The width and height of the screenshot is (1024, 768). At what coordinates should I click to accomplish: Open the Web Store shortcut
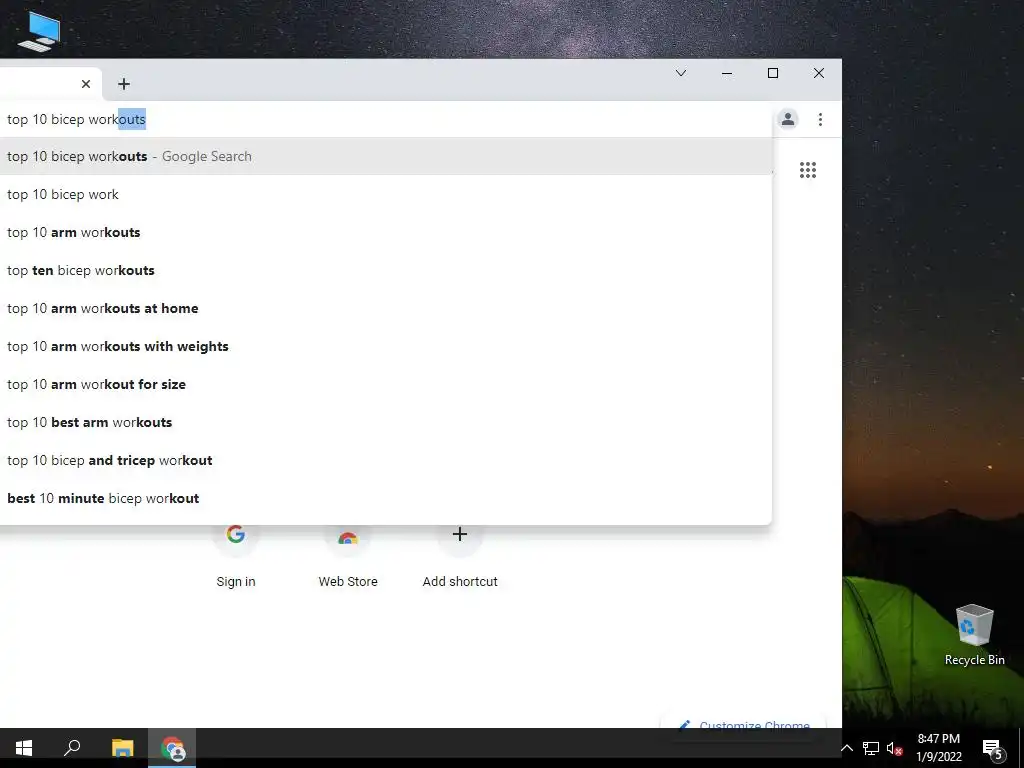(348, 555)
